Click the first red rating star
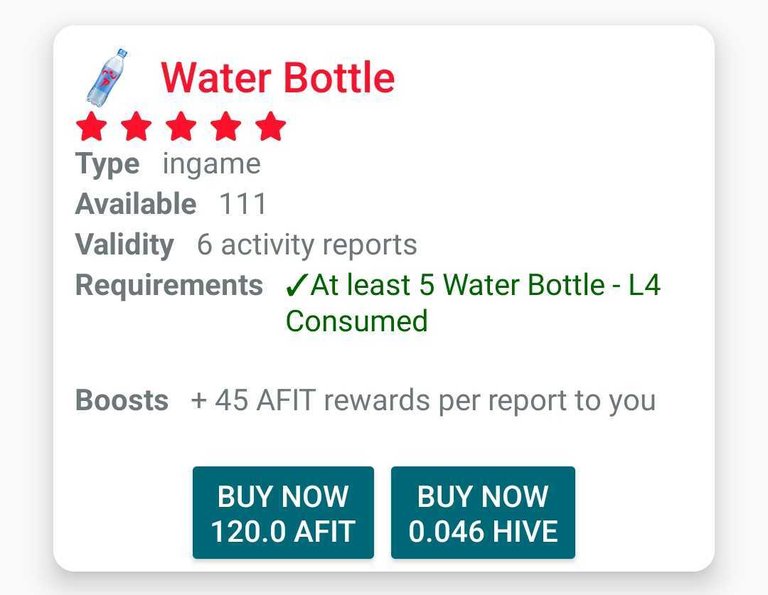The image size is (768, 595). 92,126
